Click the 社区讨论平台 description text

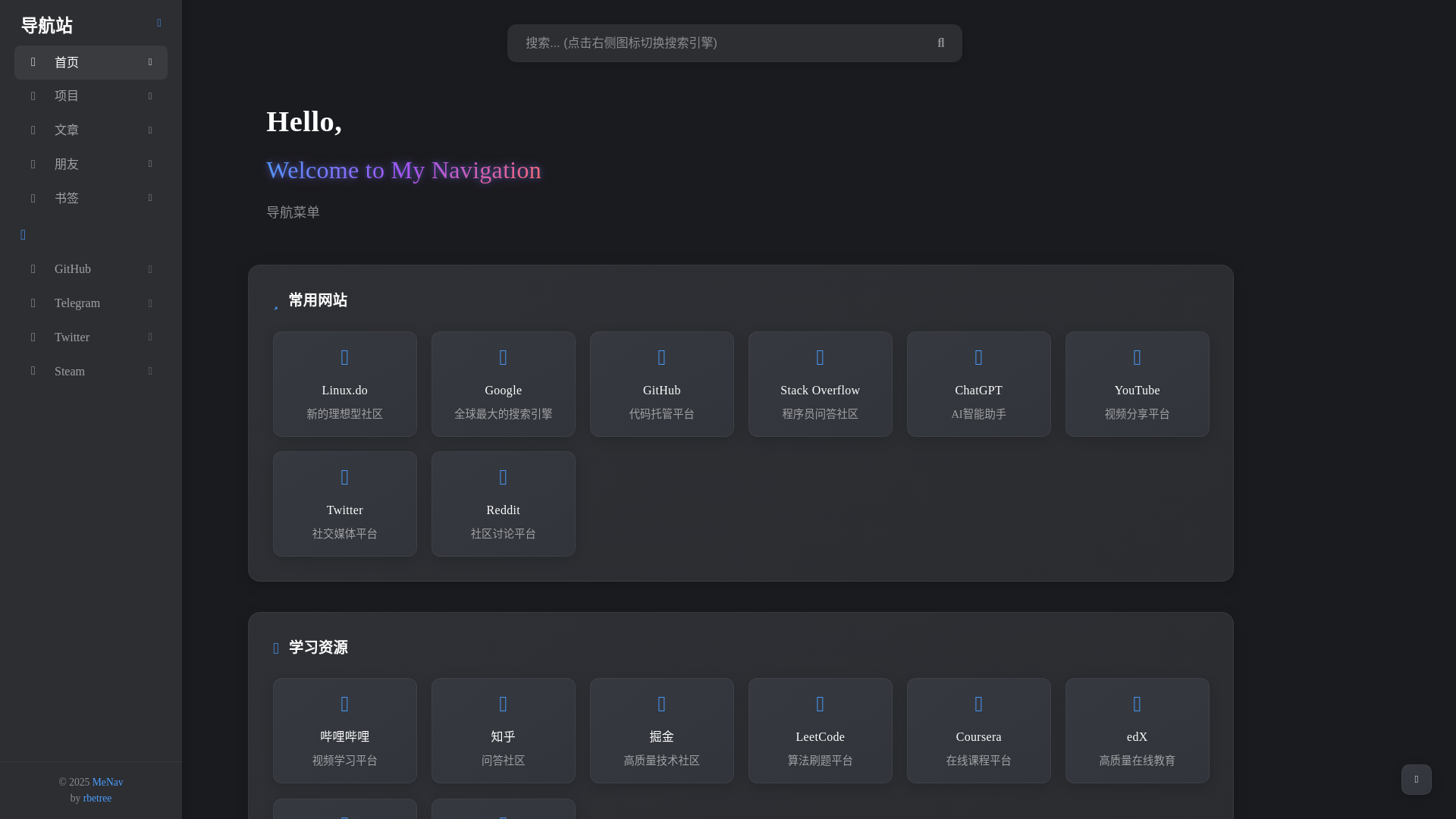(504, 534)
